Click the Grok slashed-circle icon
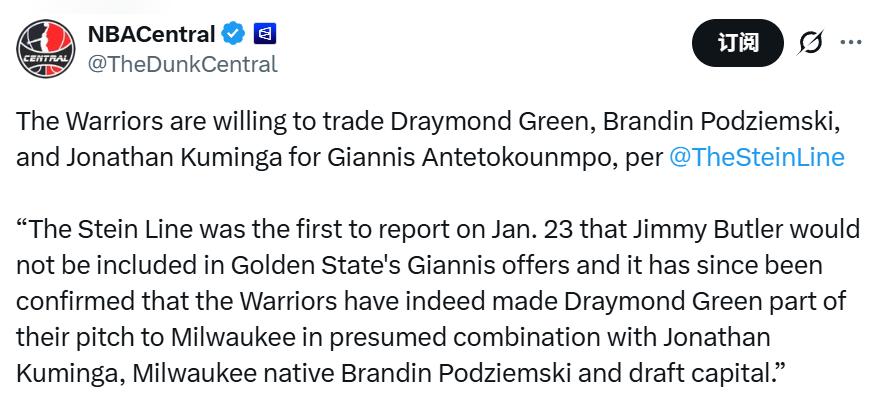887x419 pixels. point(810,43)
